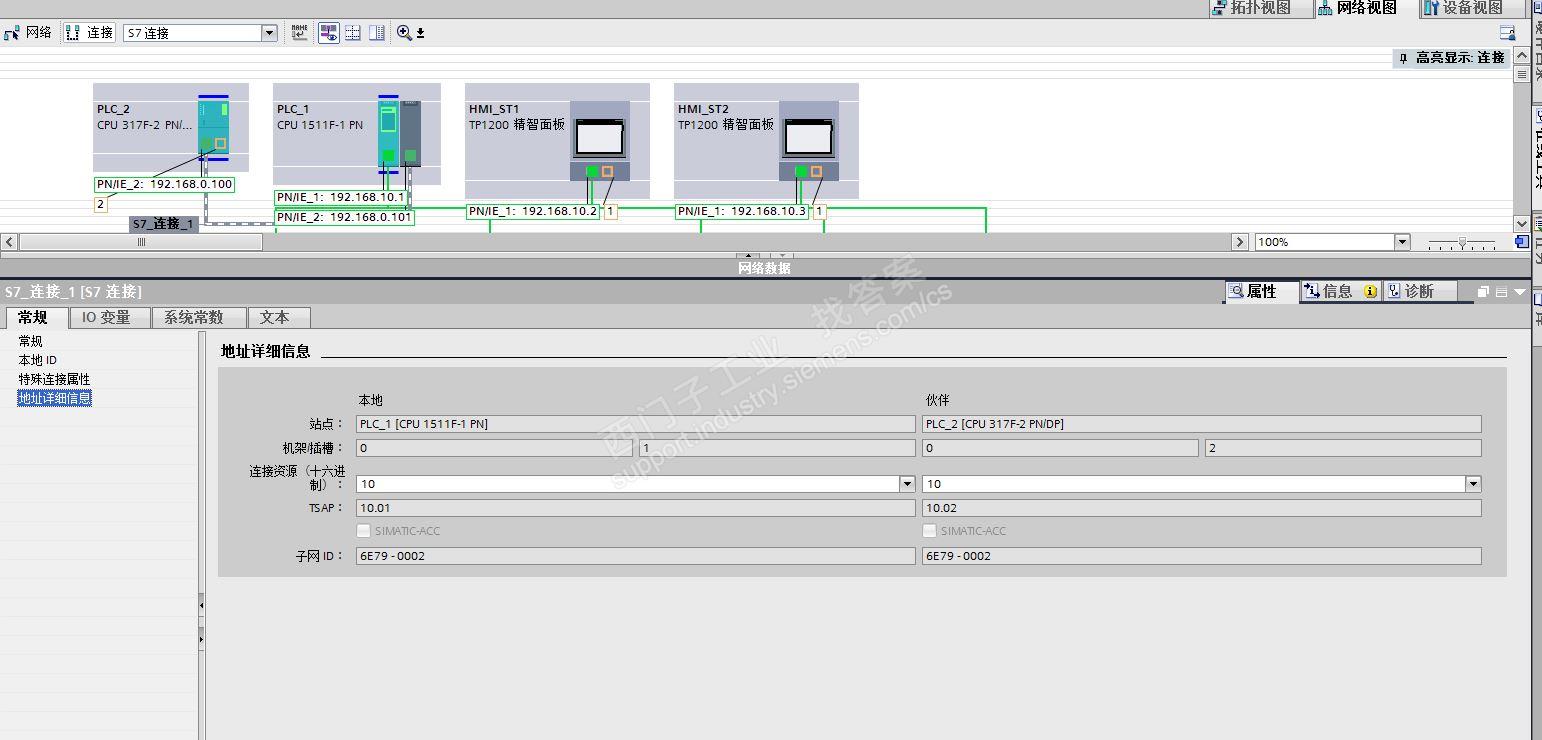Open the S7 连接 connection type dropdown
This screenshot has width=1542, height=740.
[269, 33]
